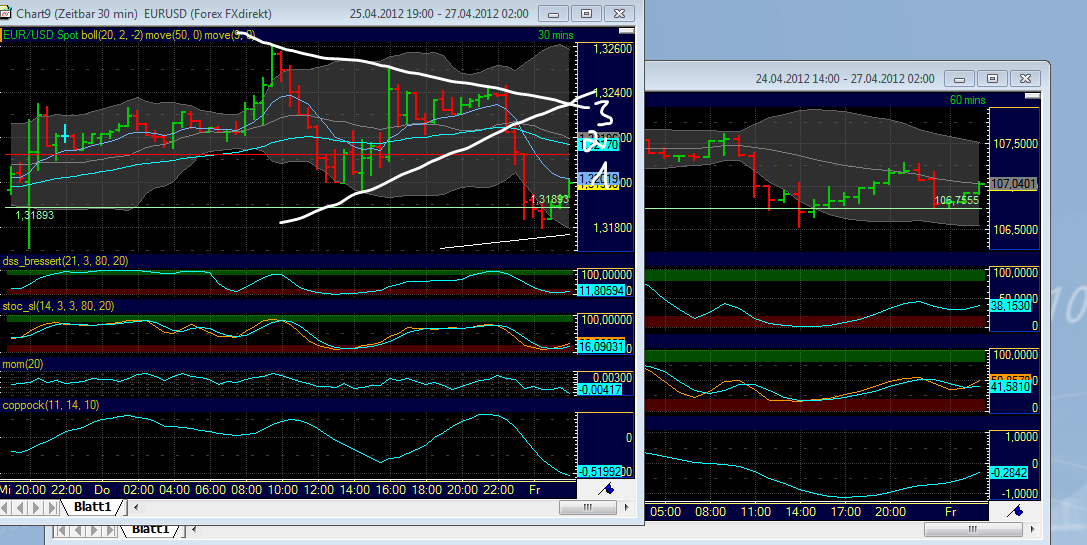Select the mom(20) indicator label
Screen dimensions: 1087x545
23,364
